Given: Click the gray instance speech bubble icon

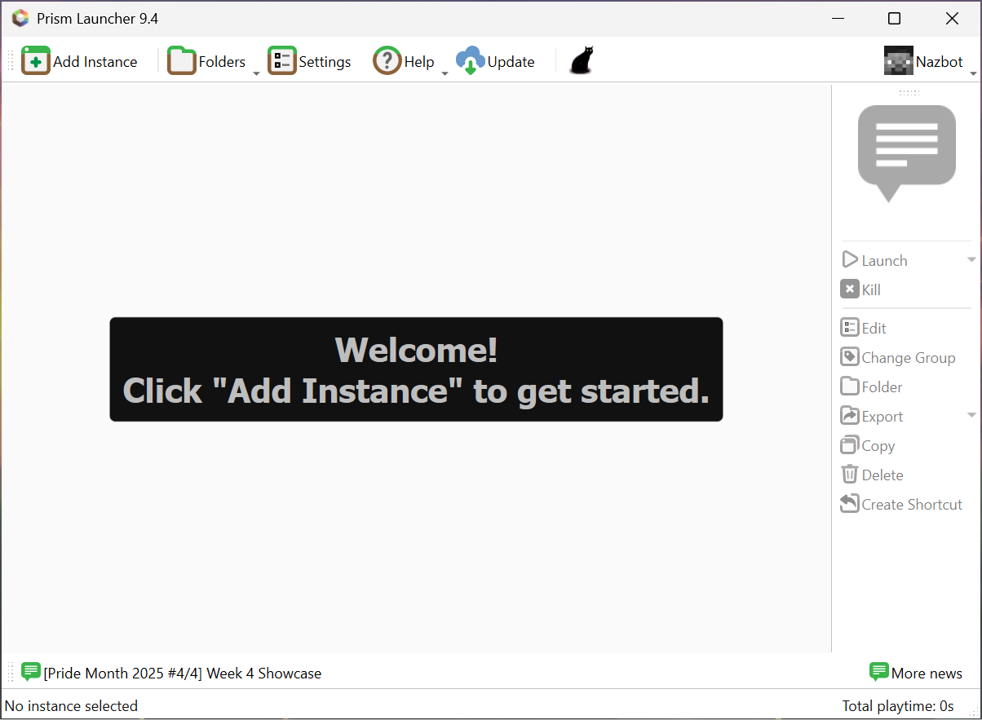Looking at the screenshot, I should tap(906, 152).
